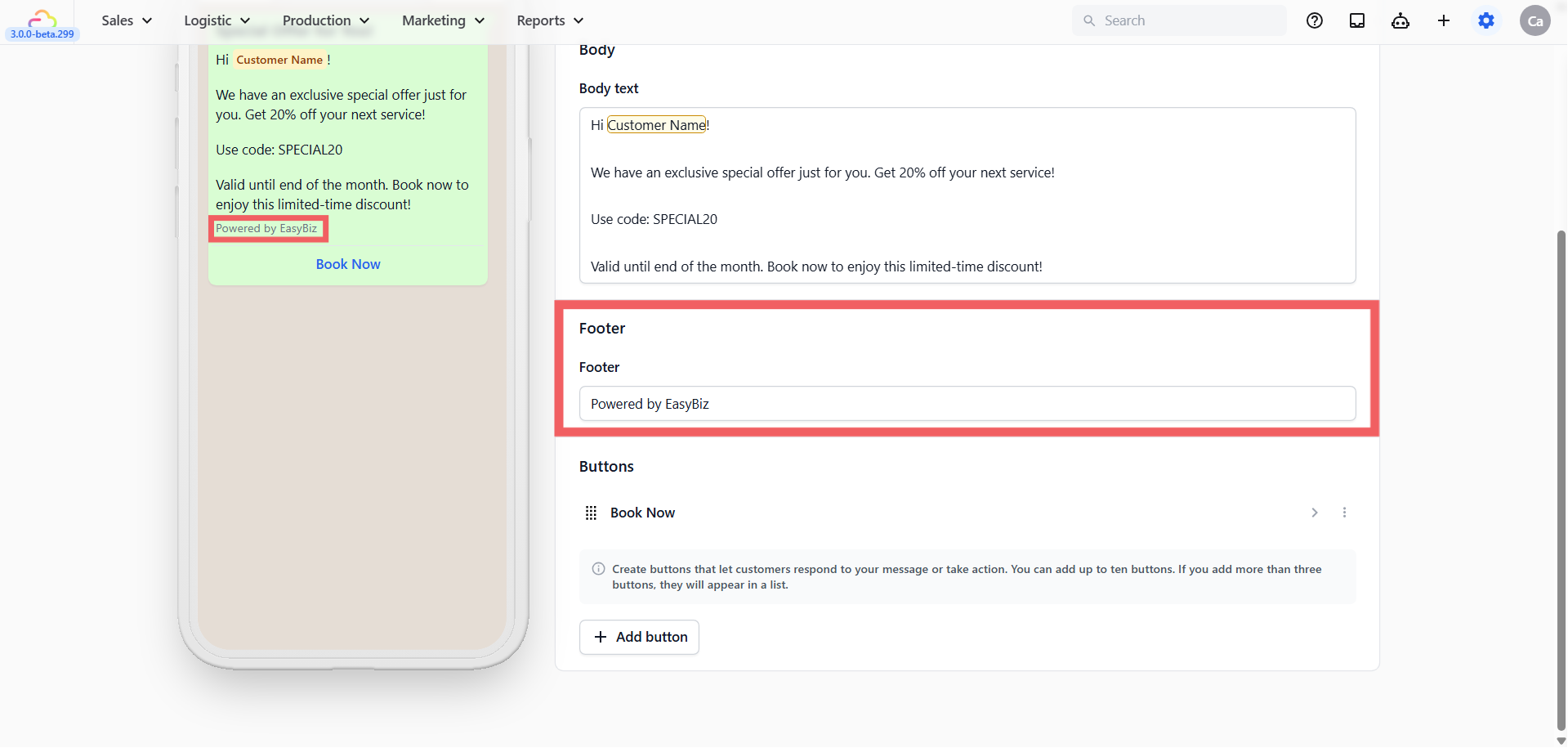This screenshot has width=1568, height=748.
Task: Open the Reports dropdown menu
Action: pos(550,20)
